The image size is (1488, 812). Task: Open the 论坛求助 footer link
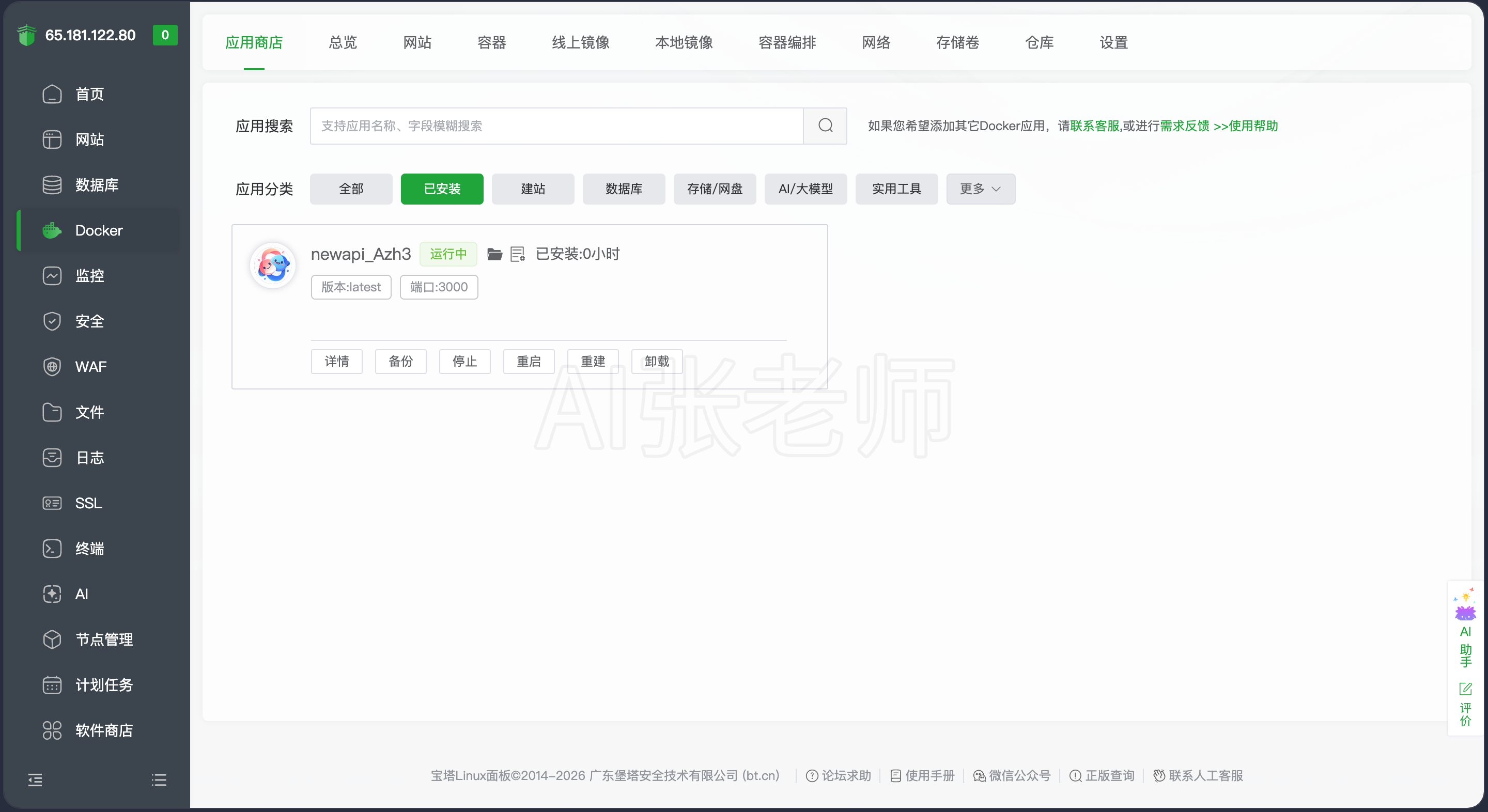[839, 776]
